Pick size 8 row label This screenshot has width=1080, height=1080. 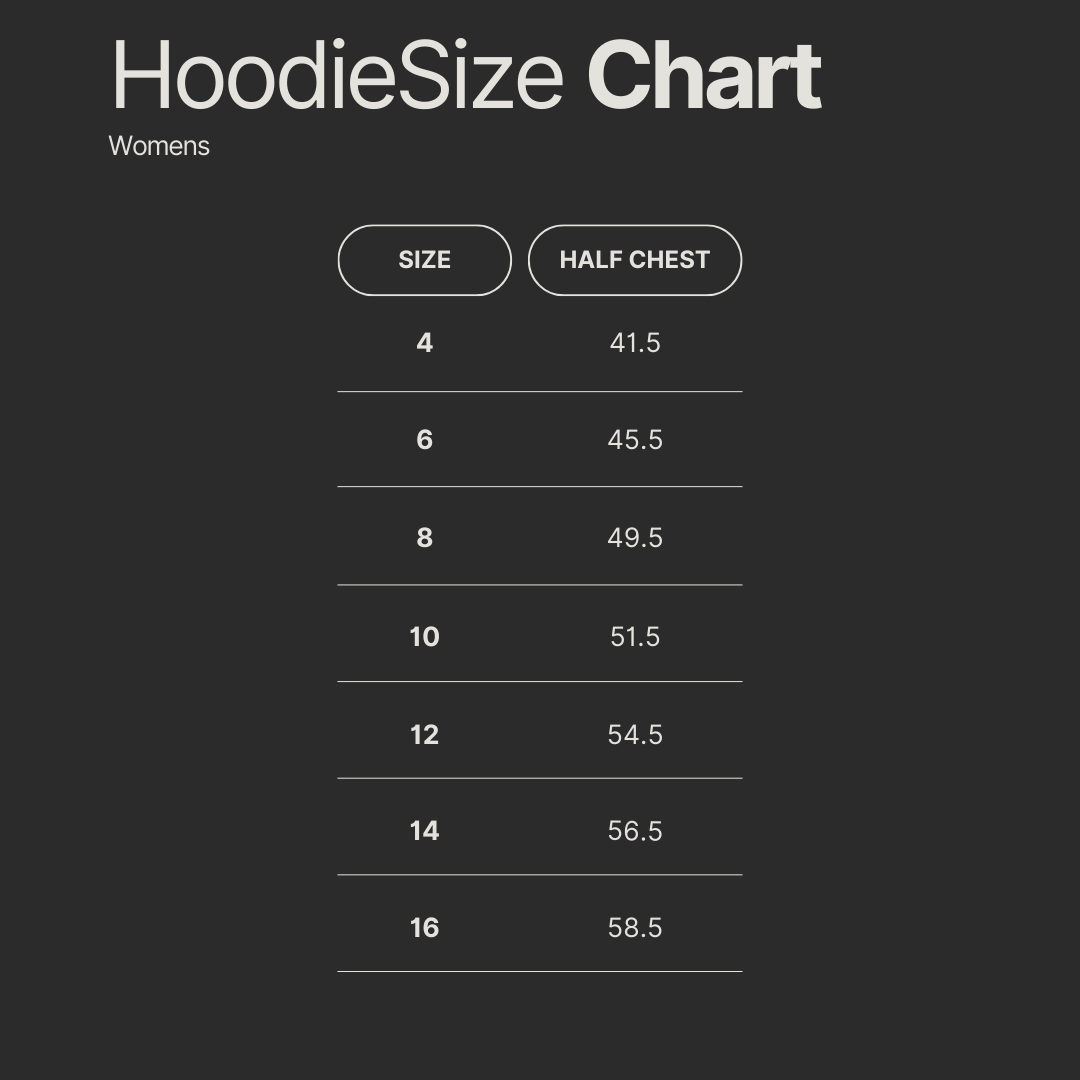[x=424, y=538]
